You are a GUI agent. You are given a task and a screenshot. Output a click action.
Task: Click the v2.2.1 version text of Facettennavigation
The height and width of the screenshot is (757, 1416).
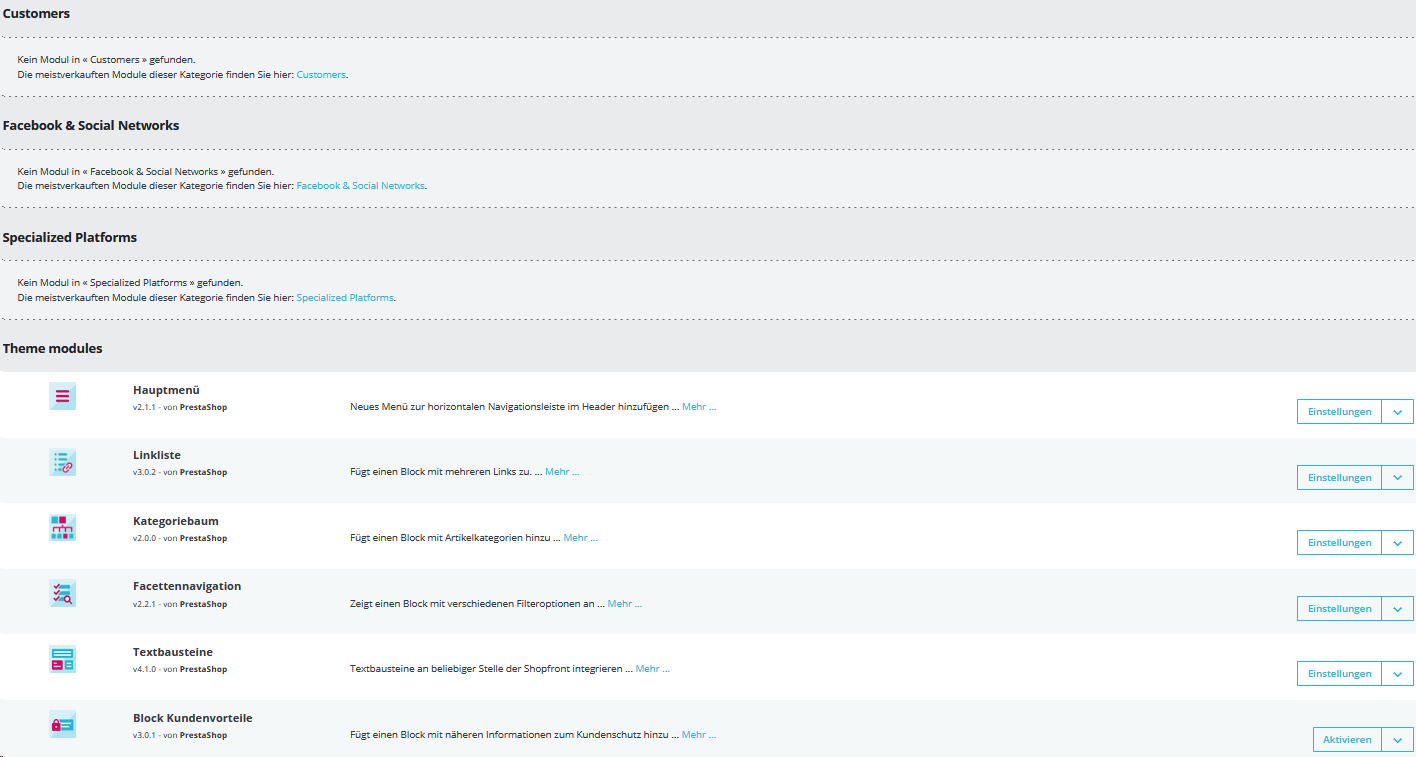(145, 605)
